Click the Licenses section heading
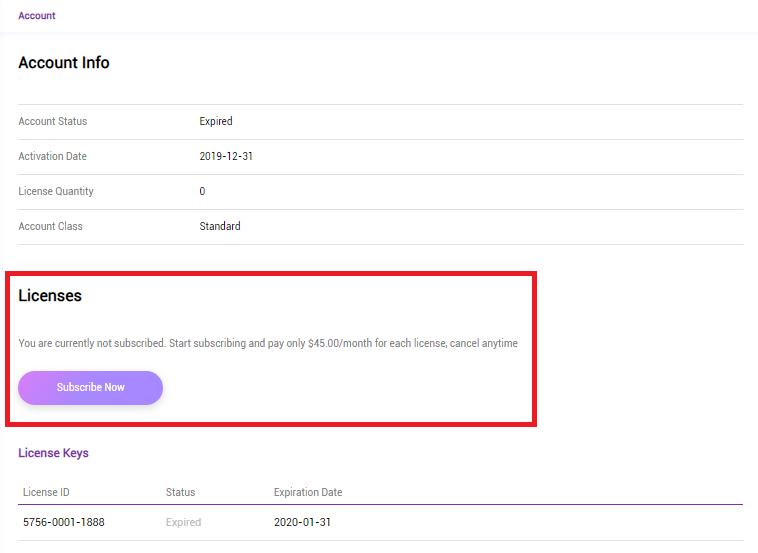Screen dimensions: 758x553 click(x=50, y=296)
